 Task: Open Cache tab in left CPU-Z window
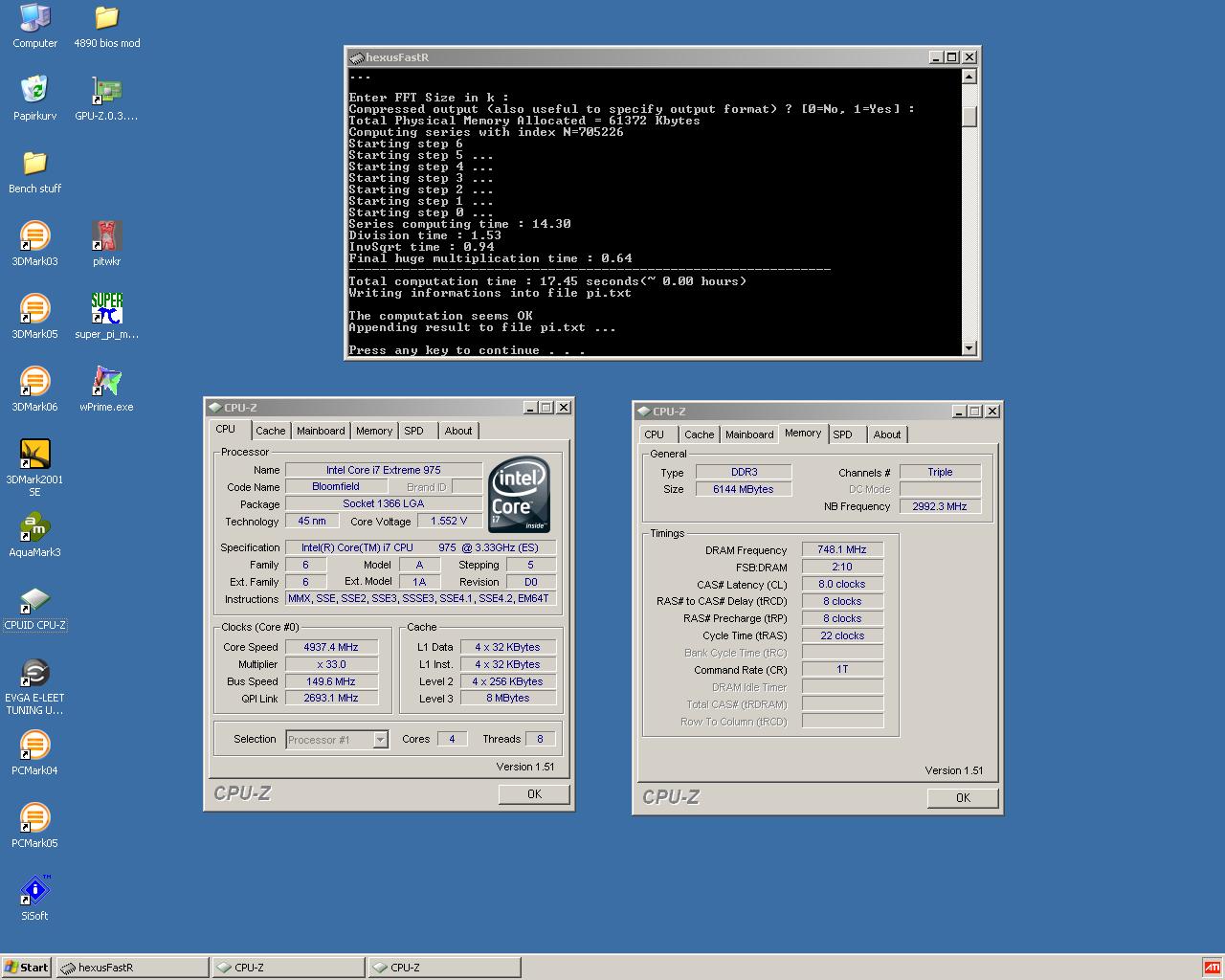coord(270,431)
